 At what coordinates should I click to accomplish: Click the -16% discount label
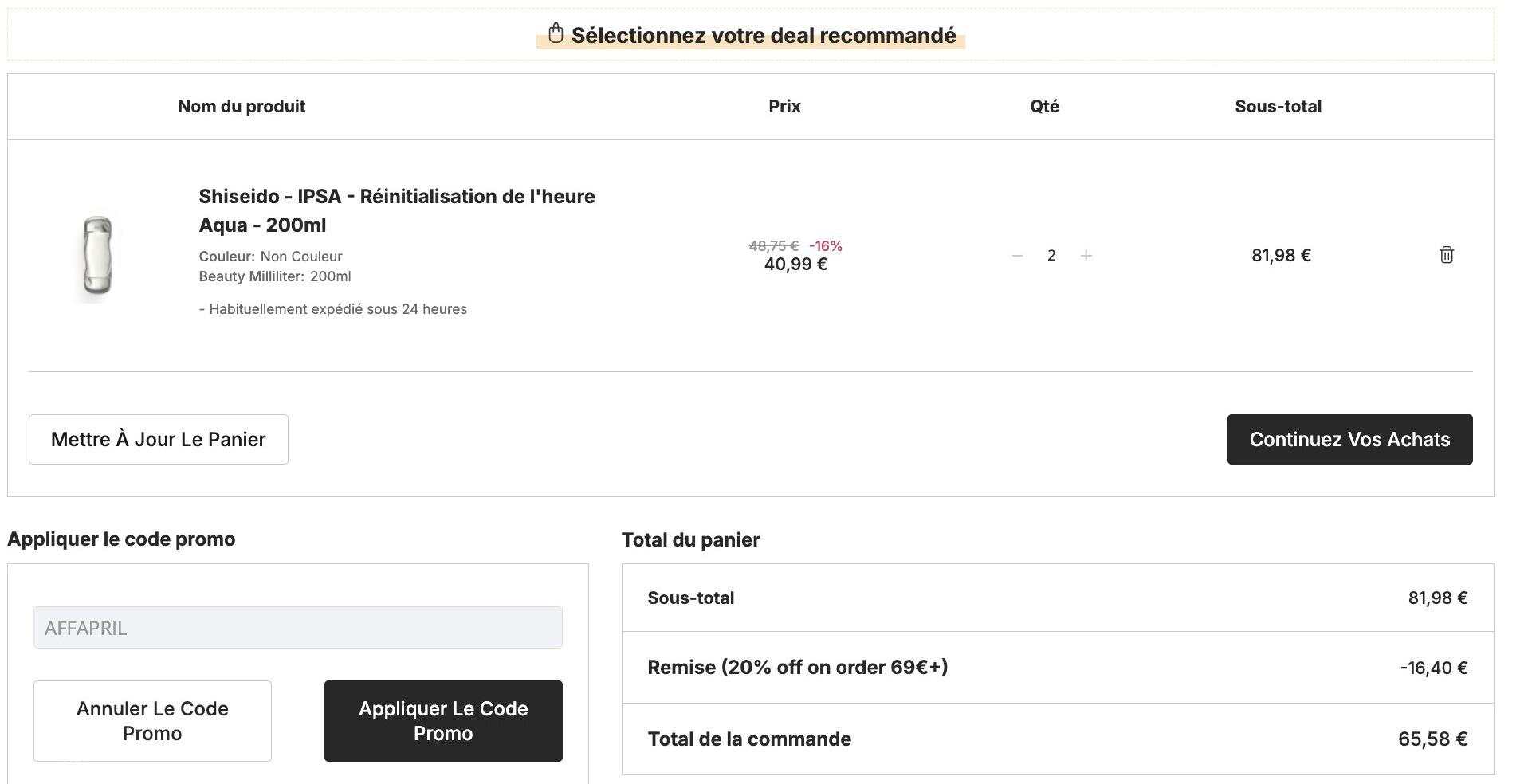(x=826, y=246)
